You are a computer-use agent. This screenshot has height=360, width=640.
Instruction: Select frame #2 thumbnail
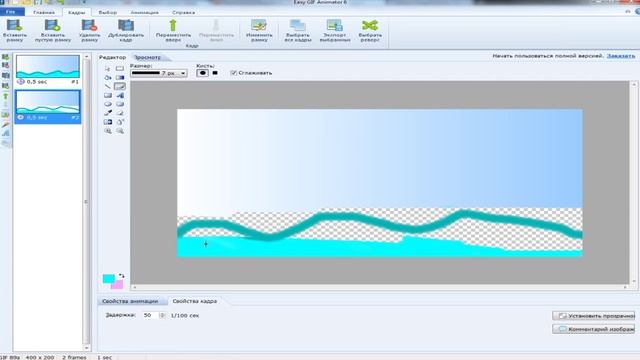(x=48, y=102)
